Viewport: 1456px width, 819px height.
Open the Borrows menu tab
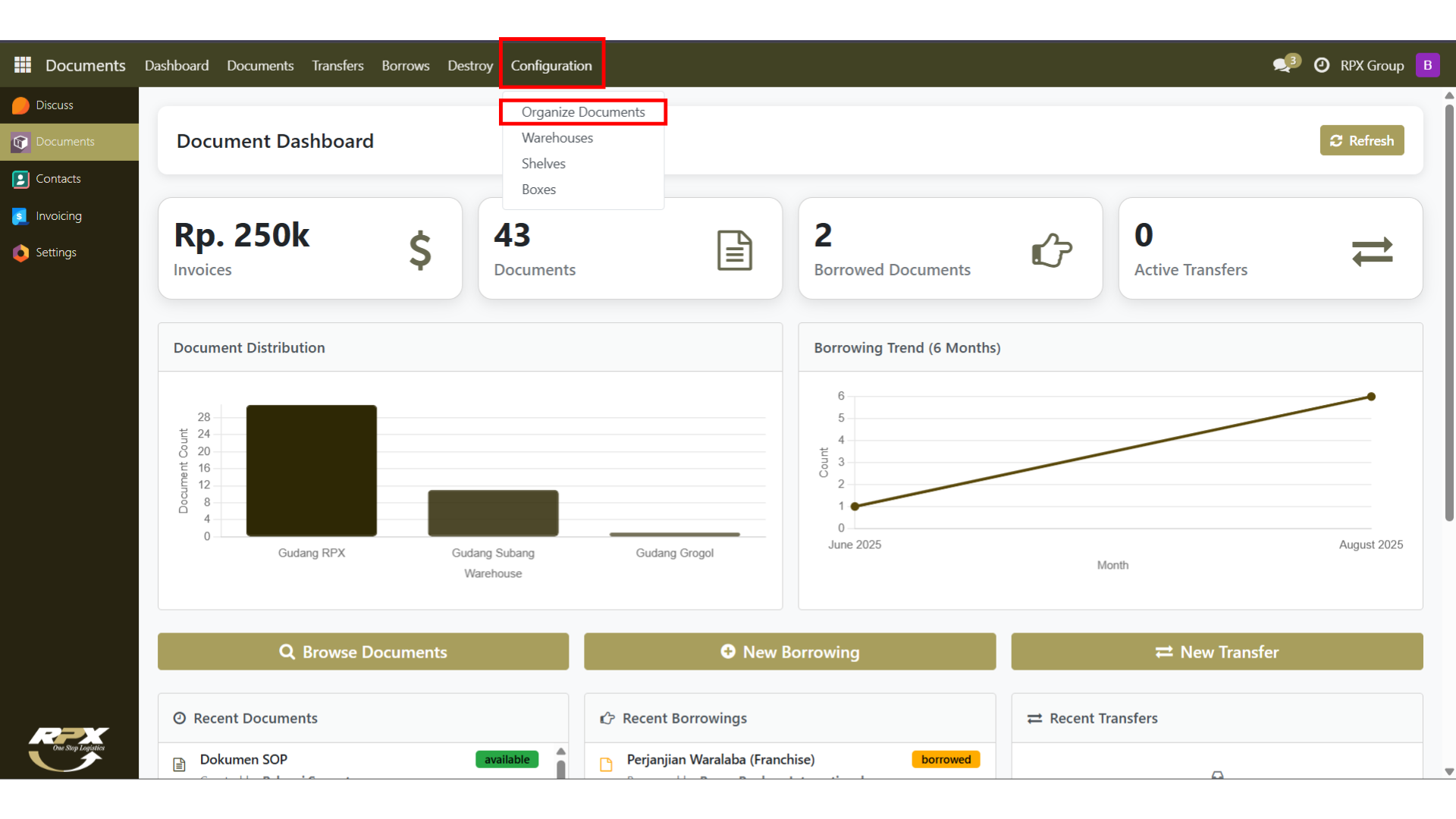(x=405, y=65)
